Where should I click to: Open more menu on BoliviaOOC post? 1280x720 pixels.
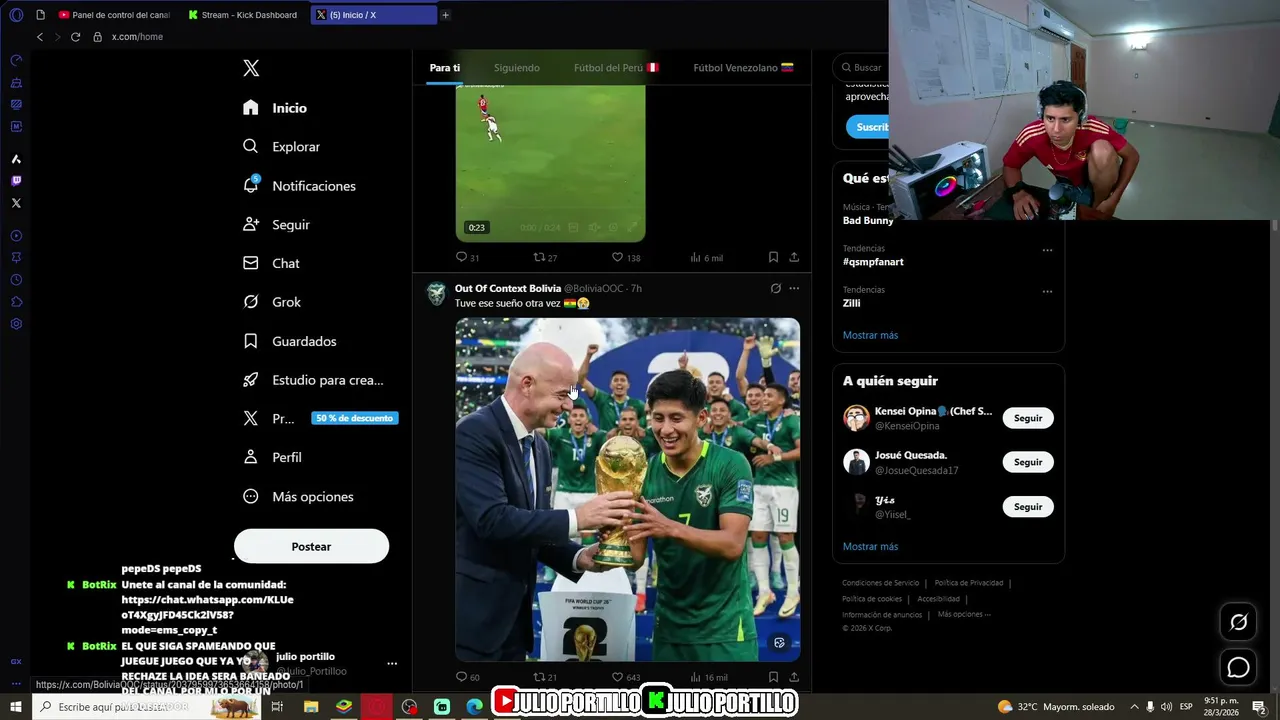[x=794, y=288]
